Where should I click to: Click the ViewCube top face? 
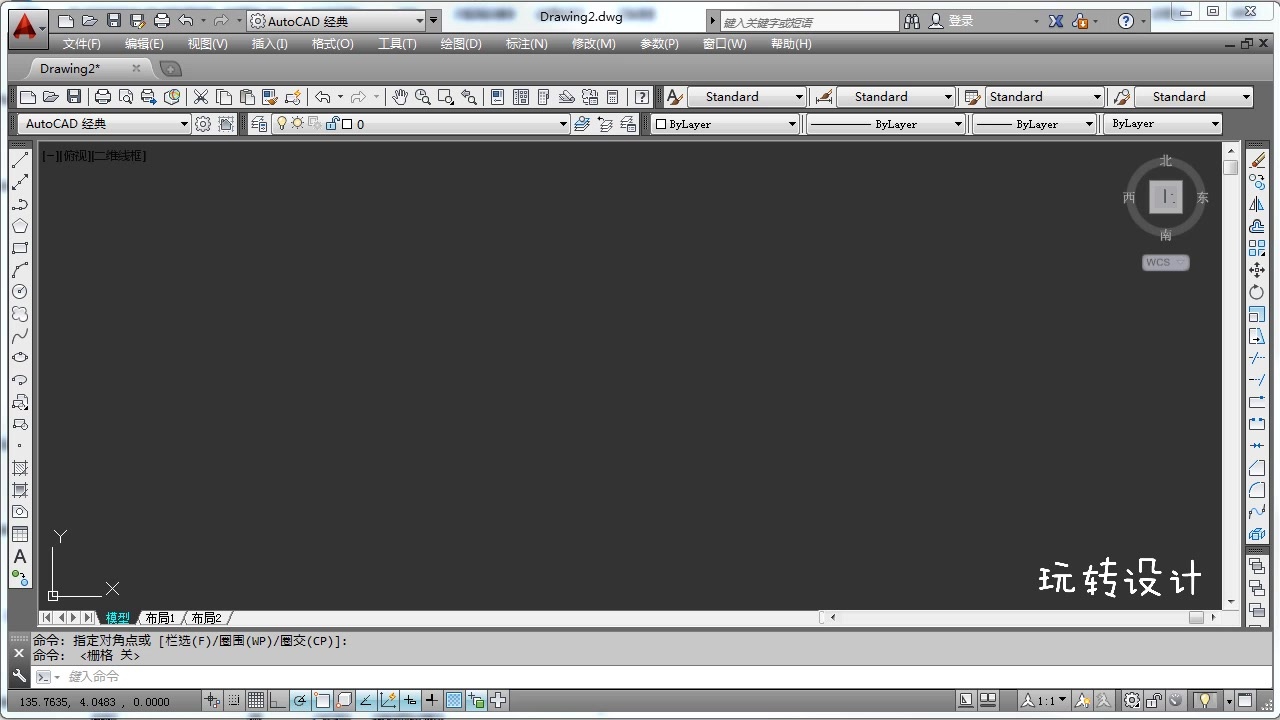coord(1166,197)
